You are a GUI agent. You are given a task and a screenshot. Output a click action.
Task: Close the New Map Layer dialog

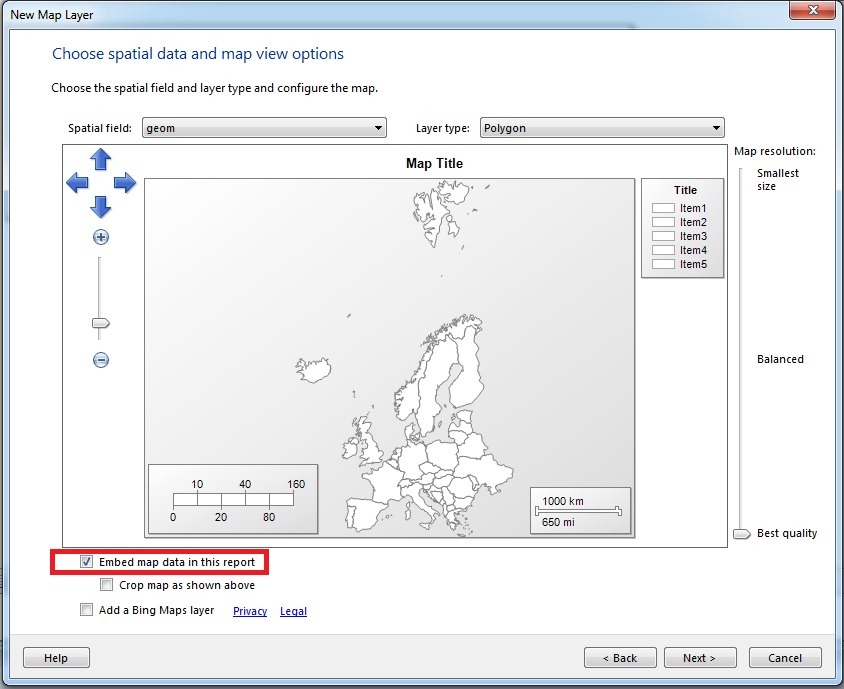tap(813, 10)
